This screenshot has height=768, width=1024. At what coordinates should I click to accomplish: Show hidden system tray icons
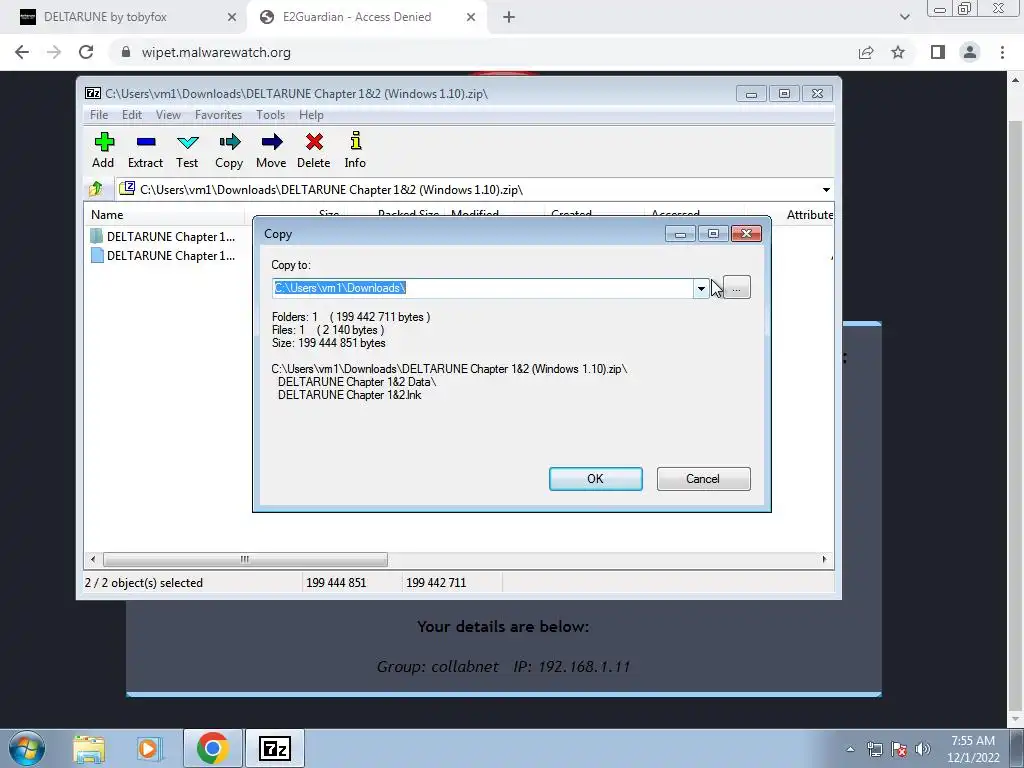coord(850,749)
